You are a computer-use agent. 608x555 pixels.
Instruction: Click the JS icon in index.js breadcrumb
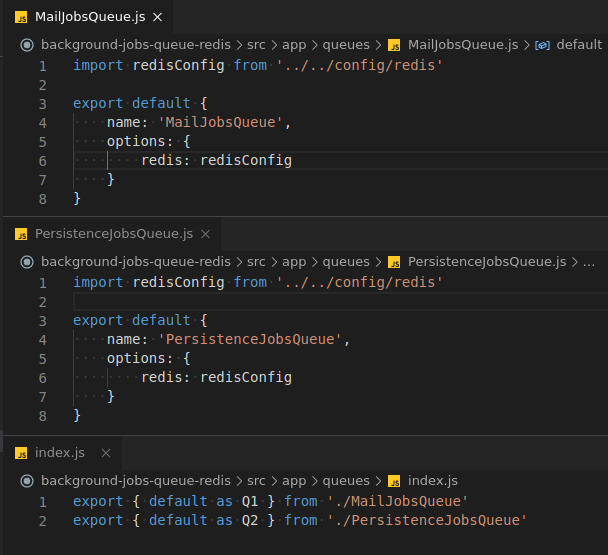pos(394,482)
